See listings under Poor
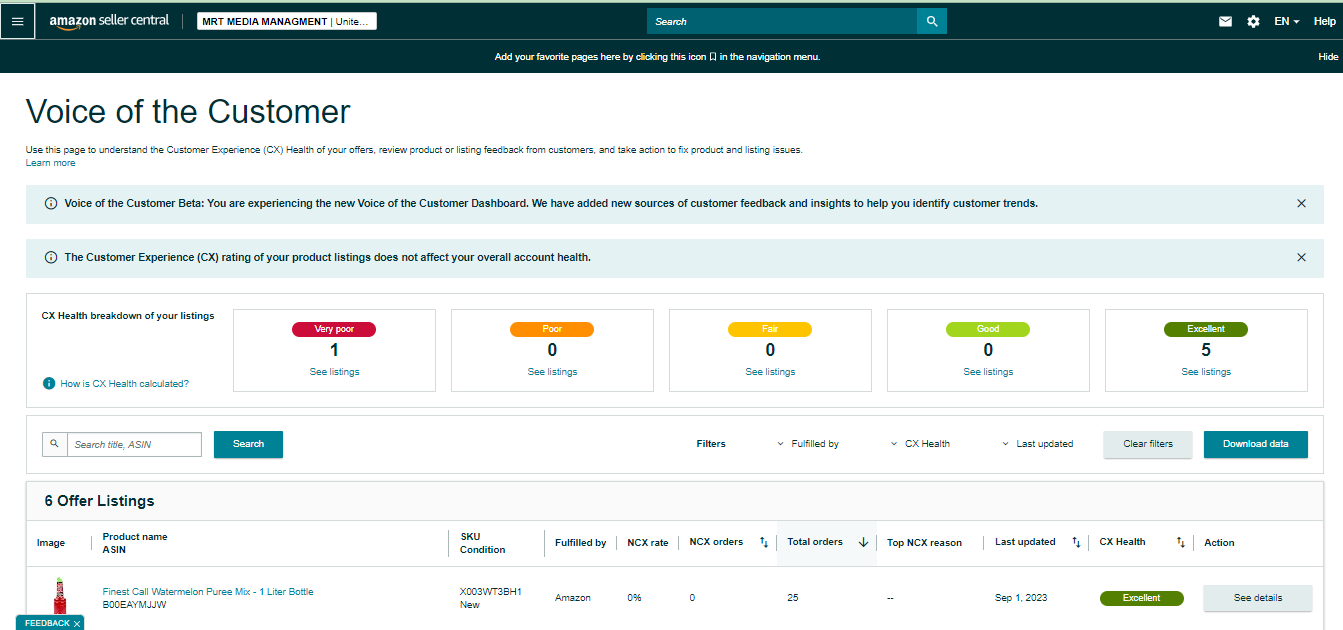The height and width of the screenshot is (630, 1343). point(552,372)
